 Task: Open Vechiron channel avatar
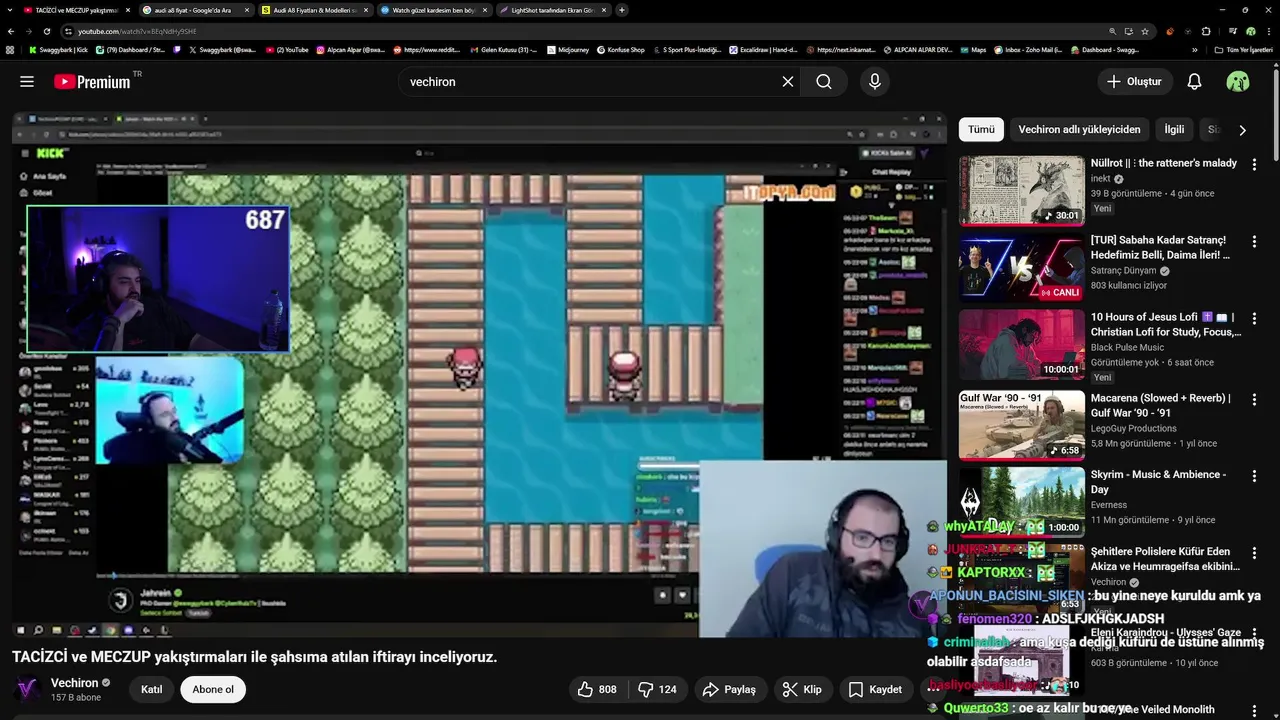point(28,689)
